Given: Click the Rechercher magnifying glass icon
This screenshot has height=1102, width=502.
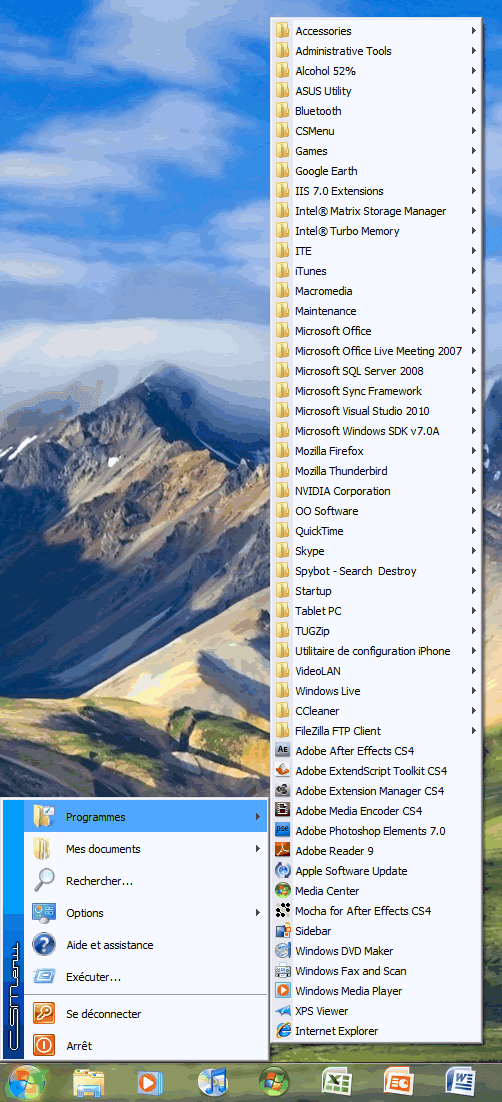Looking at the screenshot, I should 43,881.
